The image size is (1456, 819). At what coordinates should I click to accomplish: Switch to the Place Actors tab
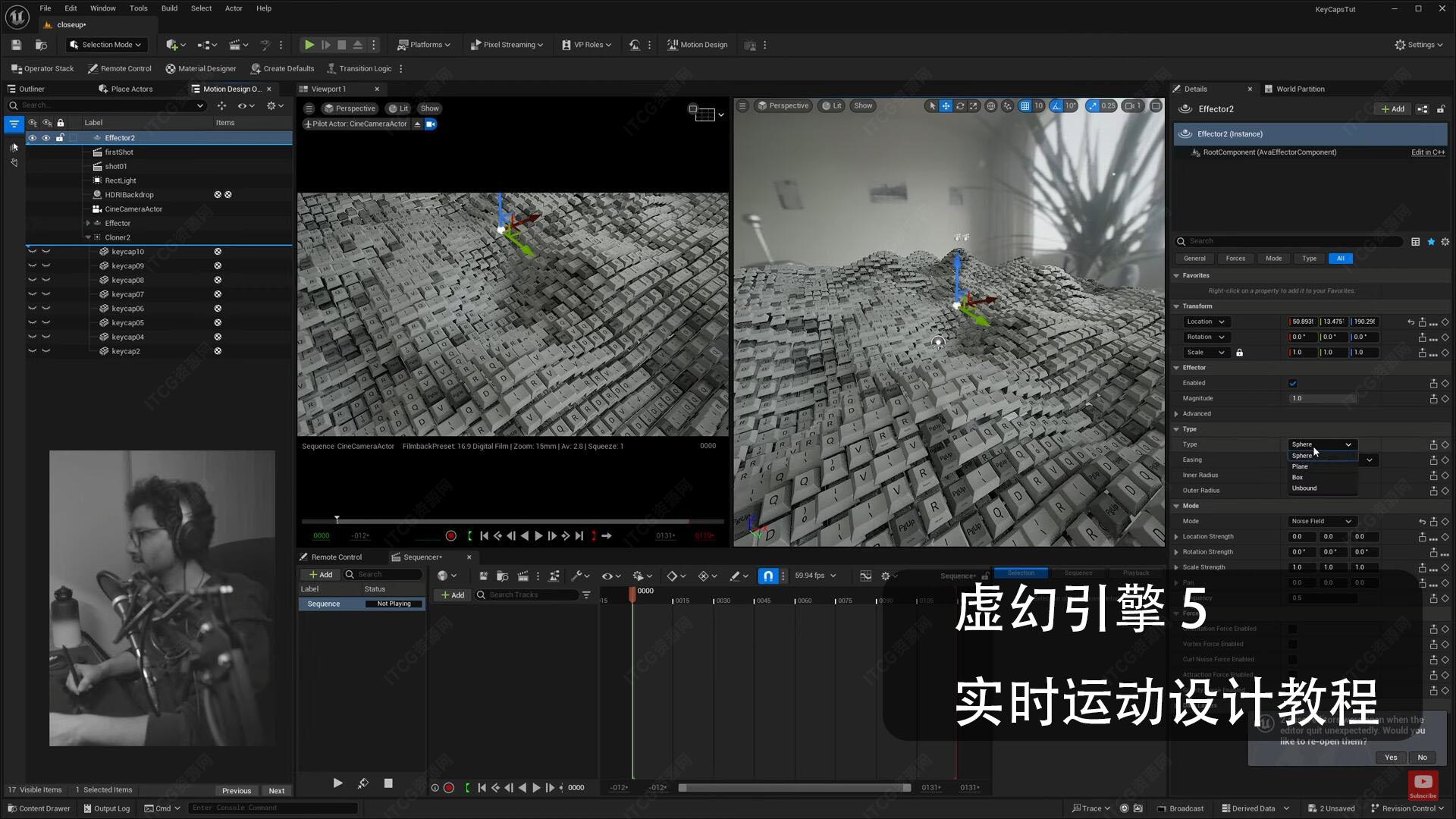coord(125,89)
